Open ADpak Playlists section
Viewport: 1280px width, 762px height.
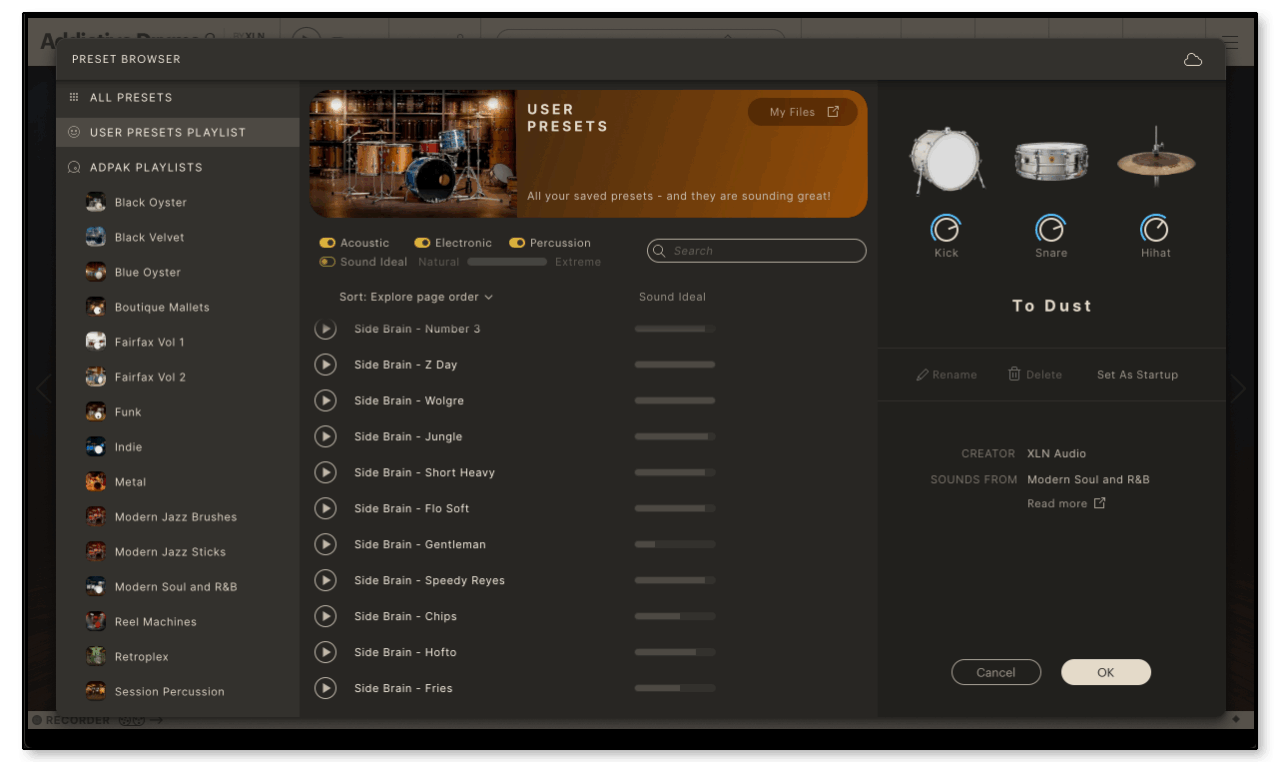[x=178, y=168]
